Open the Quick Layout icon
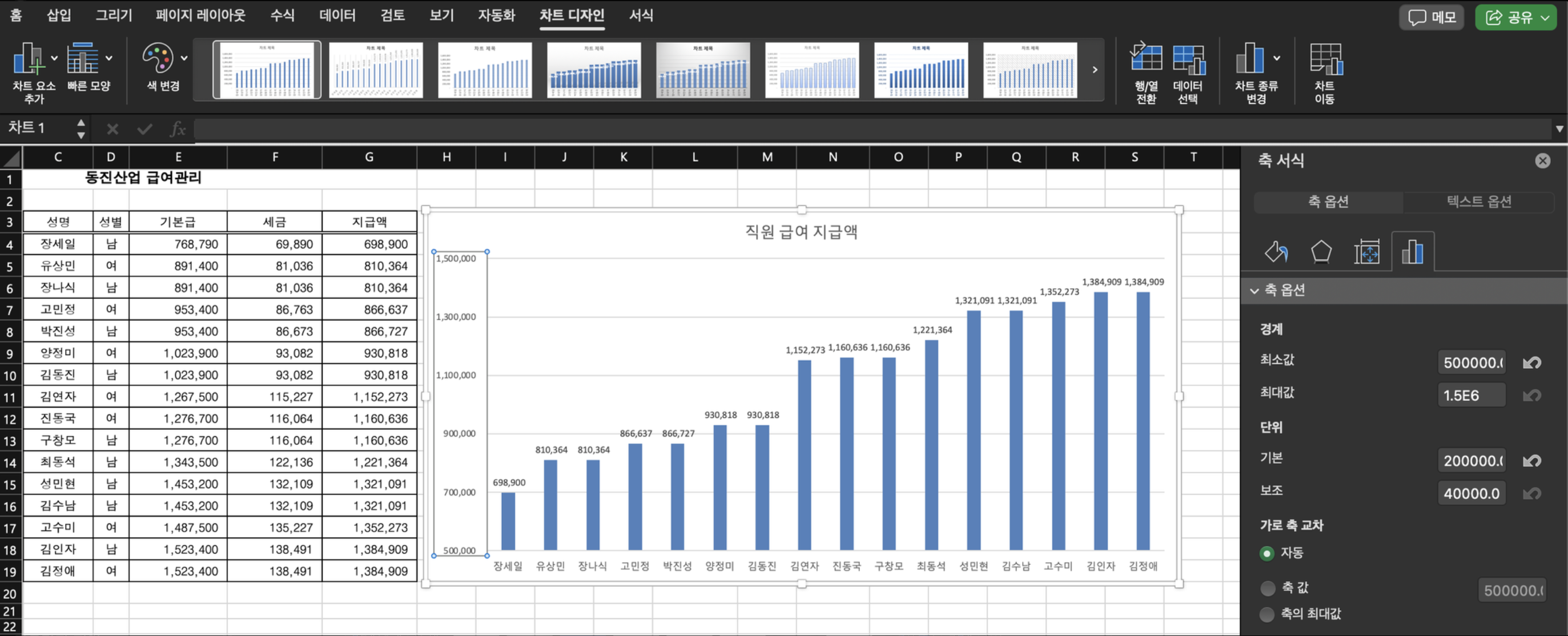Image resolution: width=1568 pixels, height=636 pixels. click(x=82, y=58)
